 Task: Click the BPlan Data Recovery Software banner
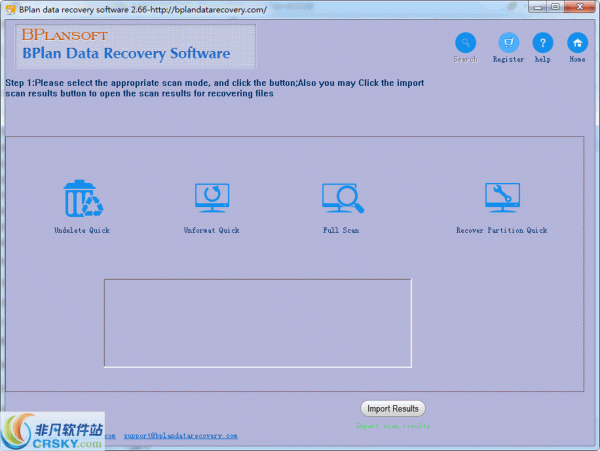135,46
